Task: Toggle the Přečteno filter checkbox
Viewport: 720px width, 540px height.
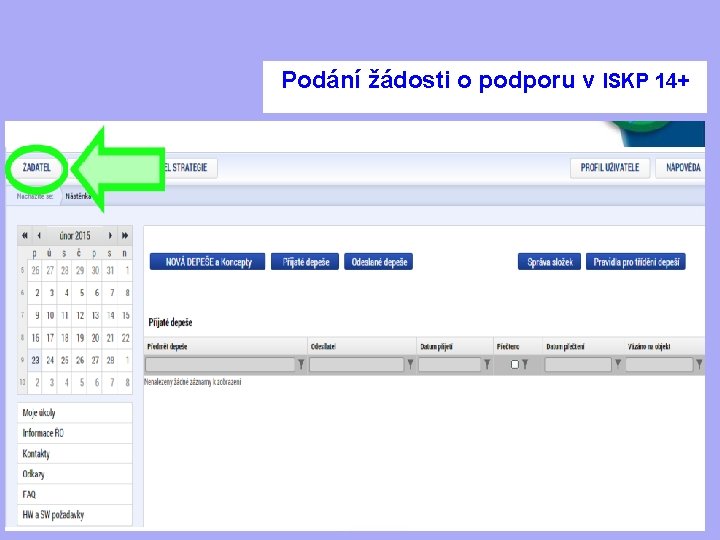Action: (x=515, y=365)
